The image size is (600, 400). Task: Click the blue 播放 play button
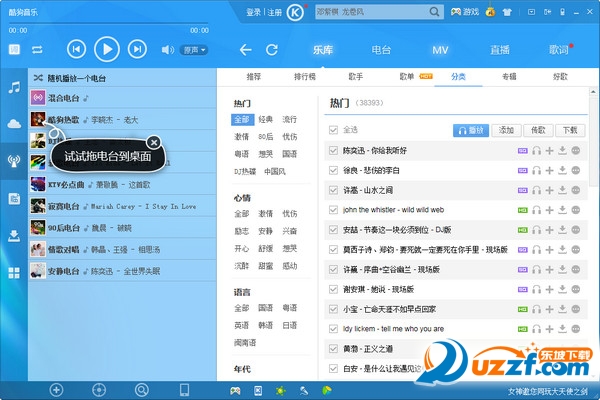coord(471,130)
